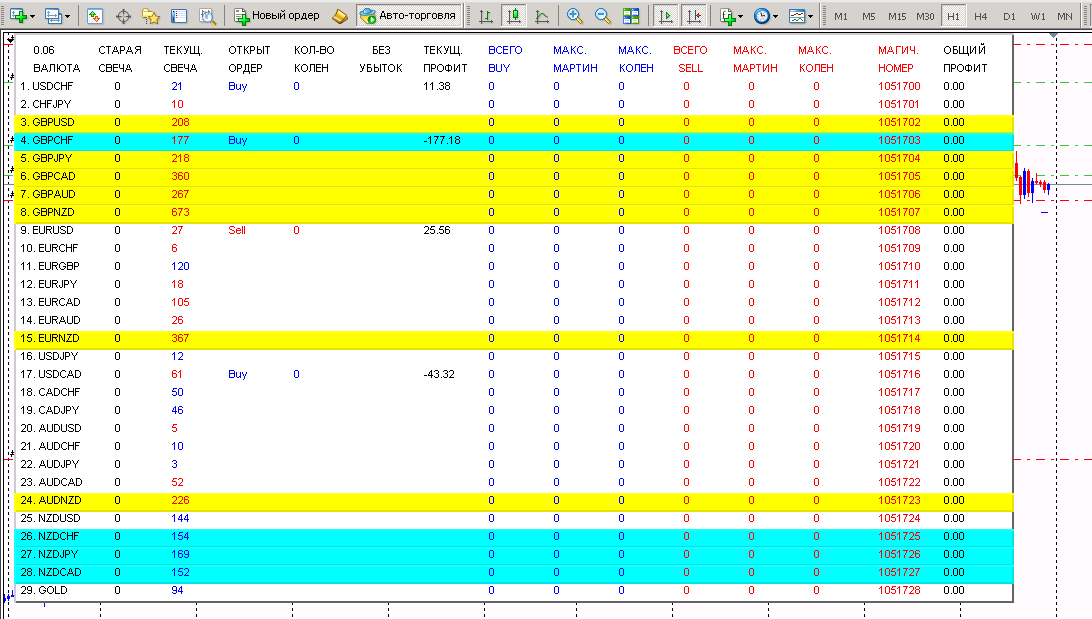Viewport: 1092px width, 619px height.
Task: Click the Новый ордер button
Action: coord(277,15)
